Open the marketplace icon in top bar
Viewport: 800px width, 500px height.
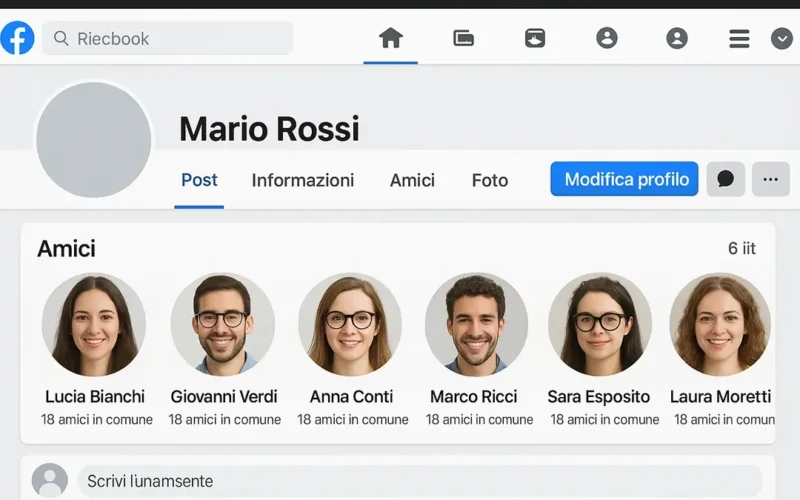[x=535, y=38]
